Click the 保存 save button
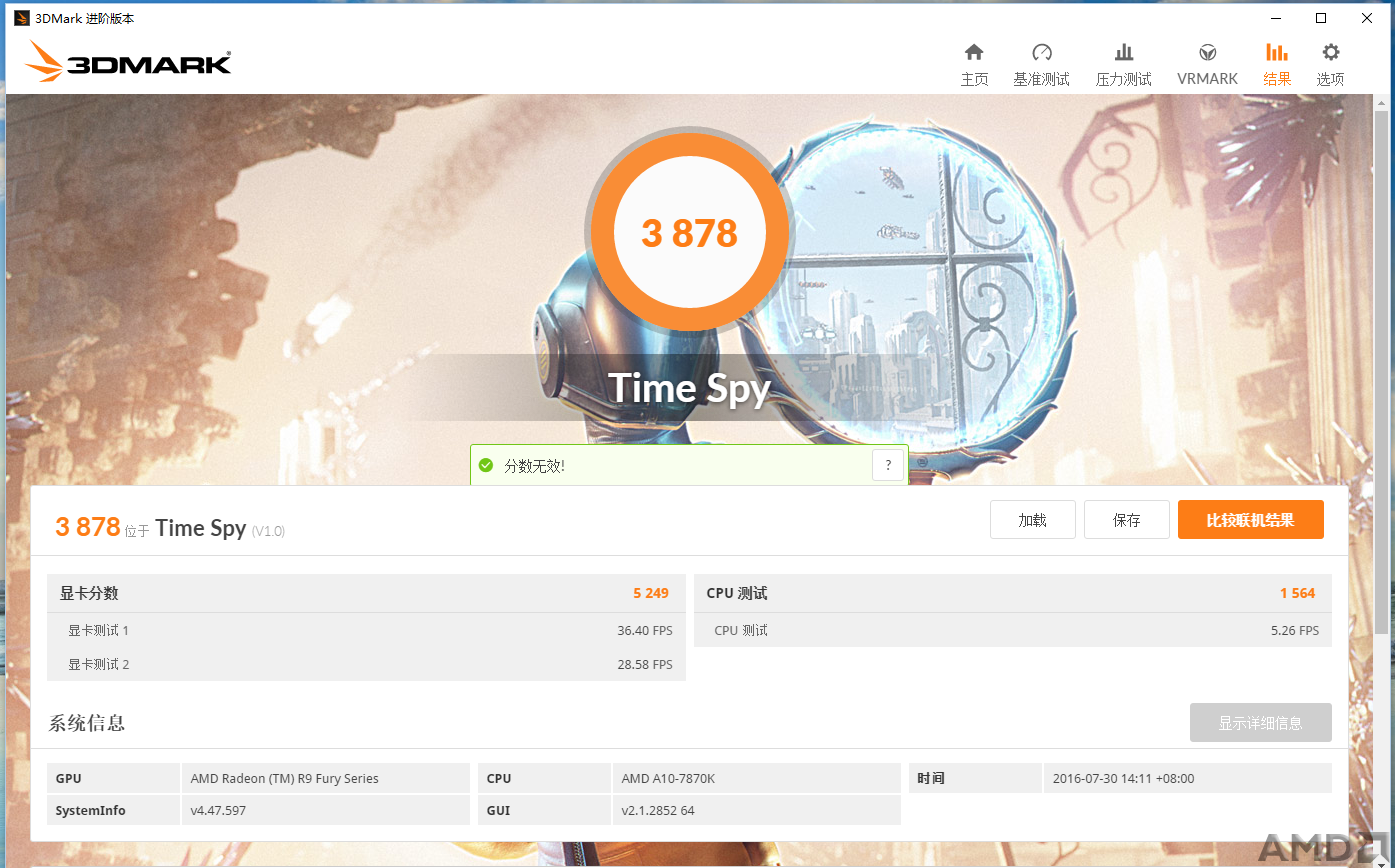 pyautogui.click(x=1127, y=520)
